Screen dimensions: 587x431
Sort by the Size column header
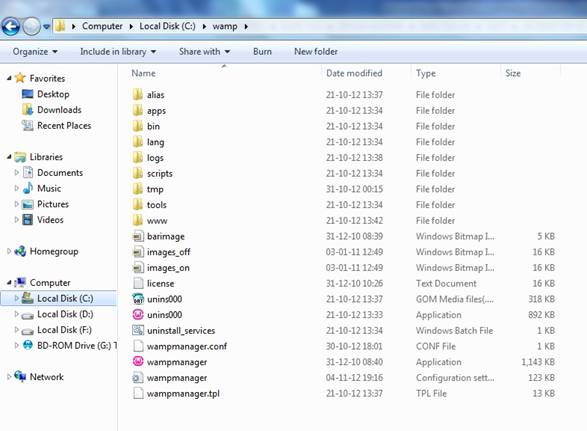pos(513,73)
